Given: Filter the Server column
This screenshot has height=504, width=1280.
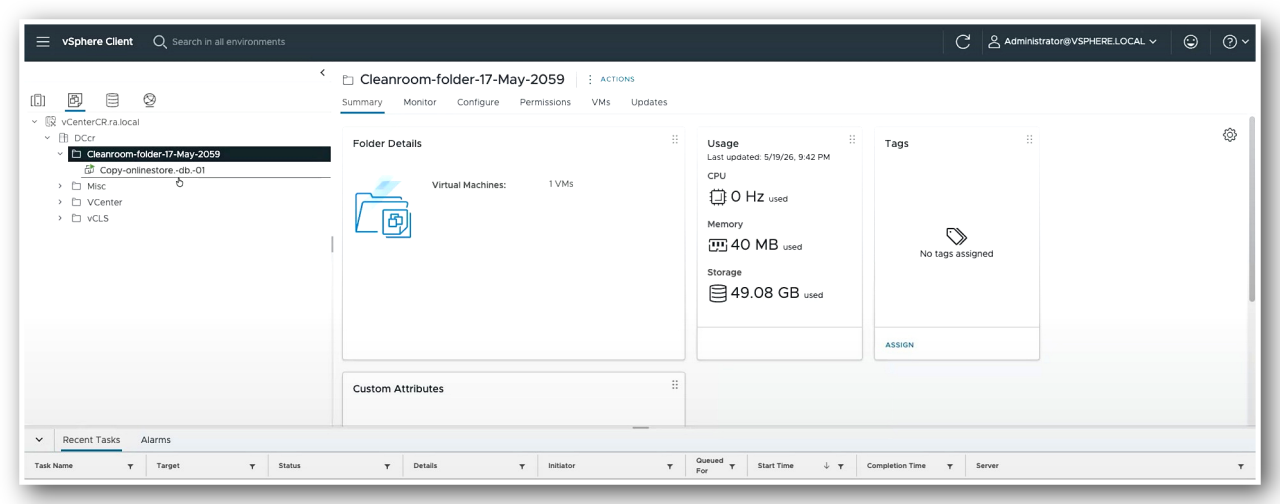Looking at the screenshot, I should (x=1241, y=467).
